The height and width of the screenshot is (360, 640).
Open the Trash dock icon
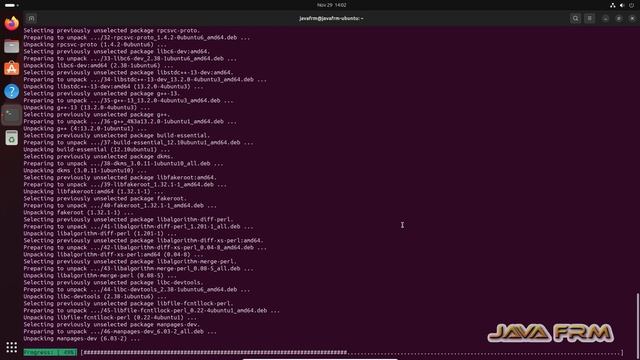11,138
